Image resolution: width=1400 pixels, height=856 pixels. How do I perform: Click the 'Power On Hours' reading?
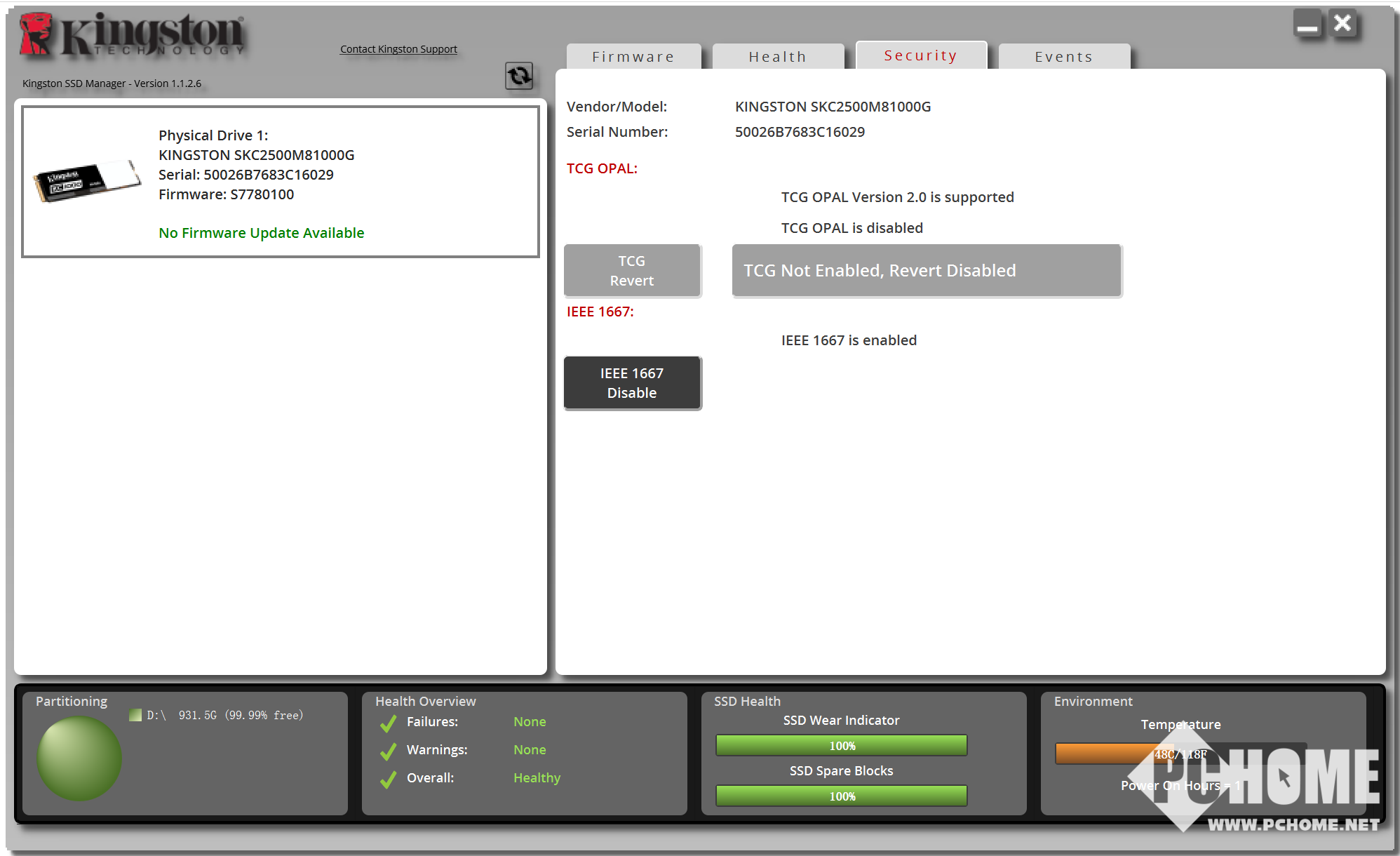point(1180,786)
